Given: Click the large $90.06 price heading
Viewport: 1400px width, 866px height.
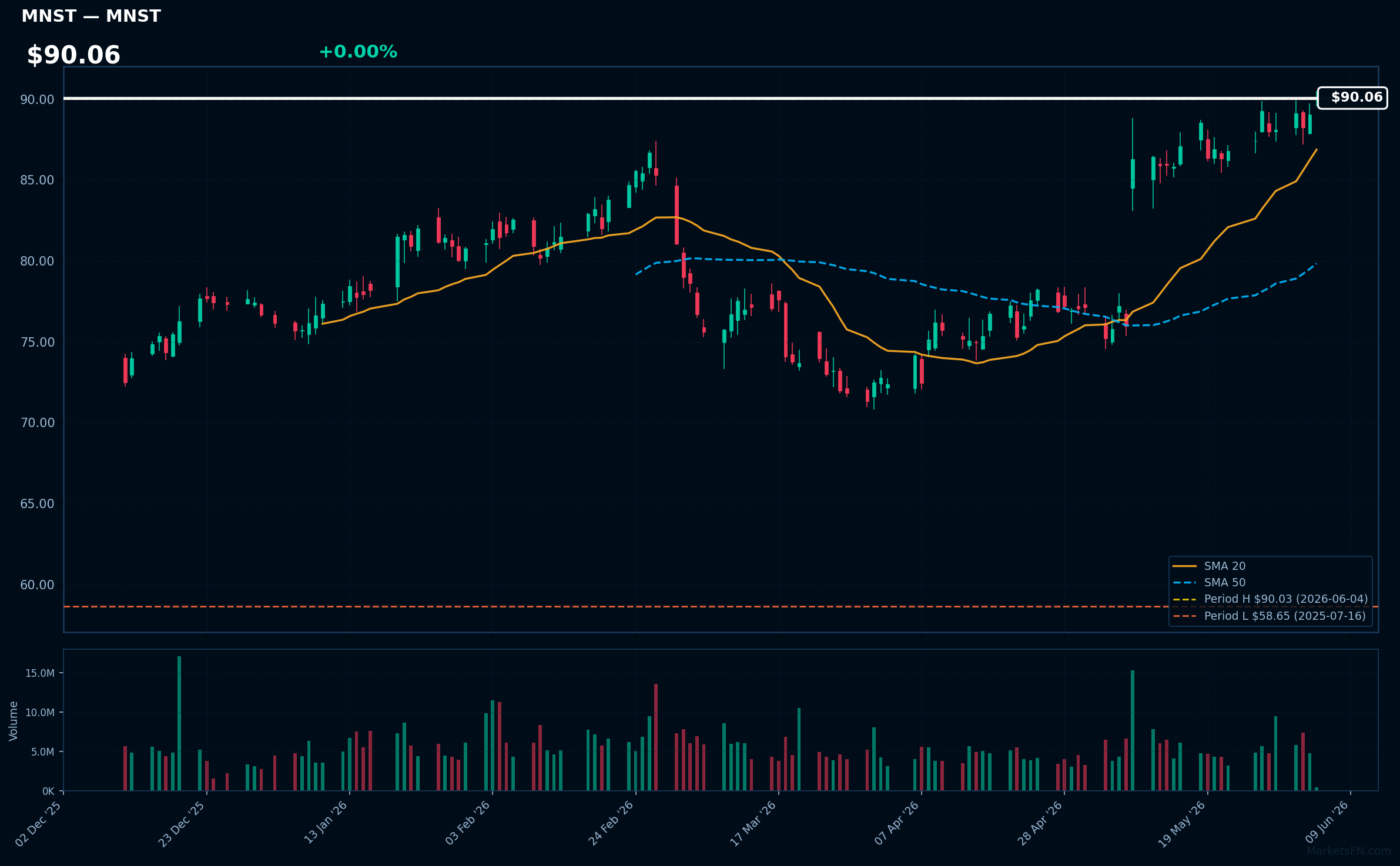Looking at the screenshot, I should tap(73, 55).
